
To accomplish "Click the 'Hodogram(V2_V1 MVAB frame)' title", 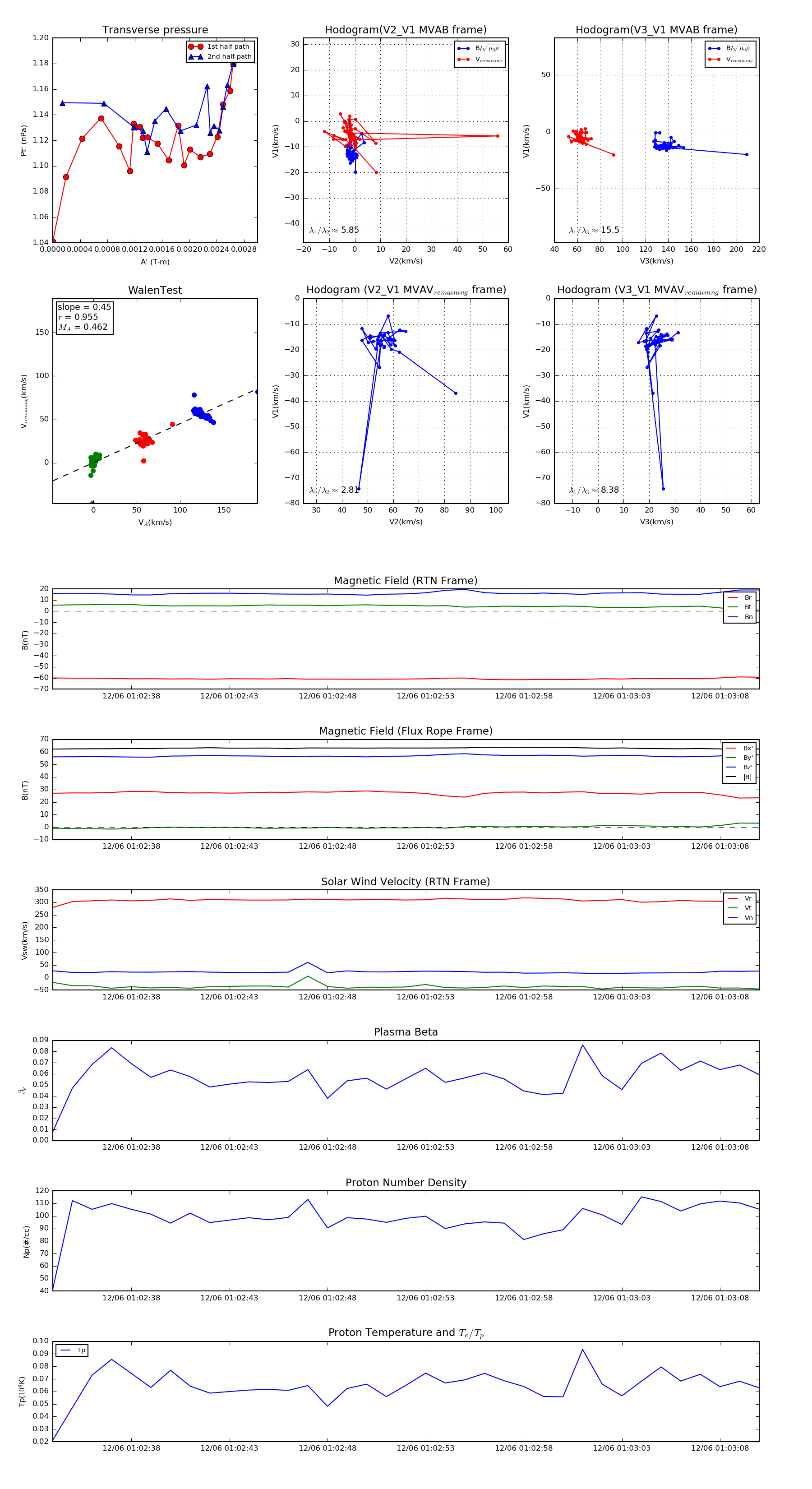I will point(406,30).
